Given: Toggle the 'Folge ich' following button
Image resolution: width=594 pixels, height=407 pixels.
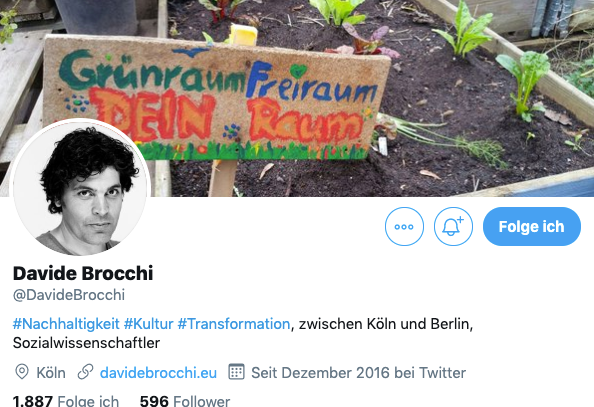Looking at the screenshot, I should click(x=531, y=227).
